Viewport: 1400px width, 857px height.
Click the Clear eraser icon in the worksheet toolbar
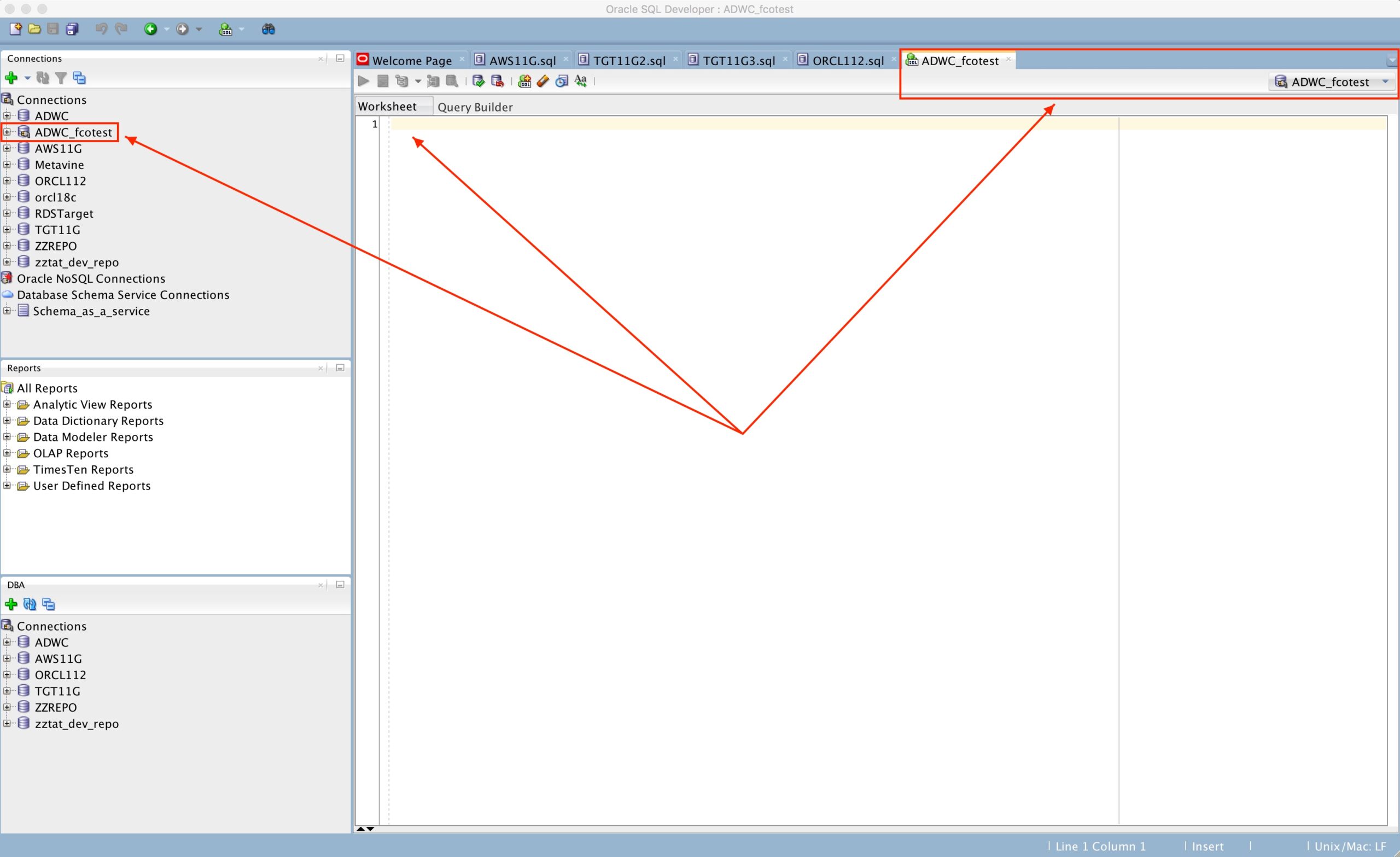[542, 81]
